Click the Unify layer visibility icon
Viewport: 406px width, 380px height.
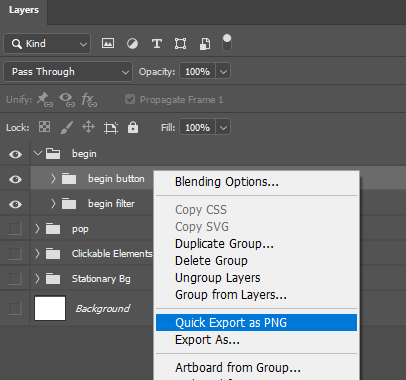pos(67,100)
